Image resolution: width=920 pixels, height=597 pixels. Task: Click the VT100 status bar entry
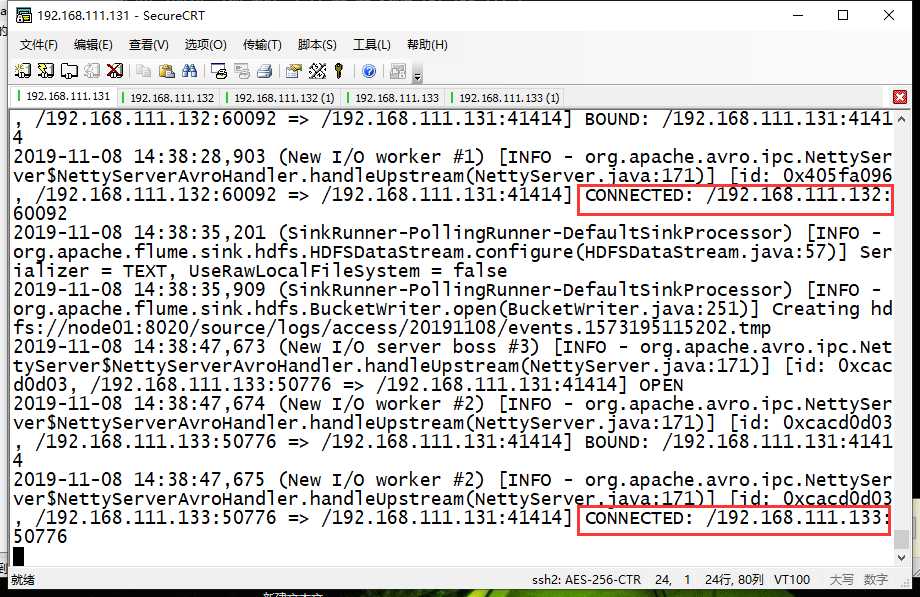(x=792, y=580)
